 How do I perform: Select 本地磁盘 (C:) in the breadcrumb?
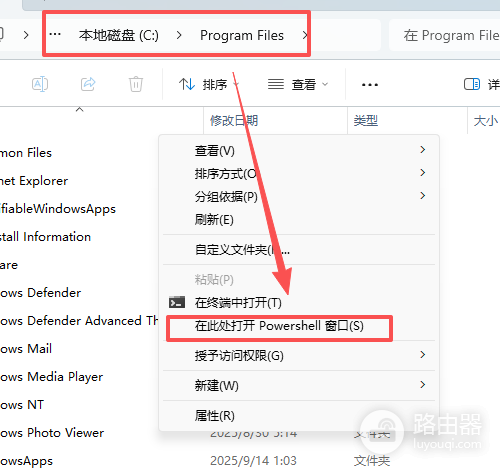[x=119, y=35]
